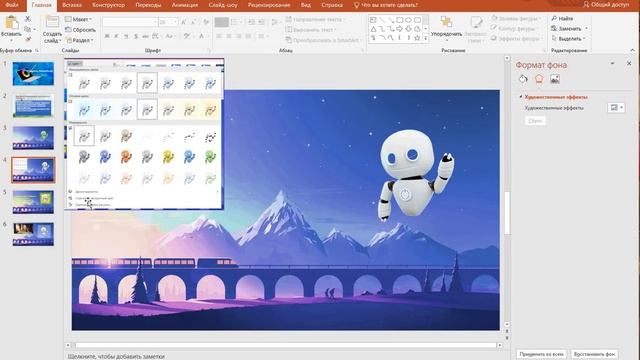Choose the gold yellow recolor variant

(168, 157)
